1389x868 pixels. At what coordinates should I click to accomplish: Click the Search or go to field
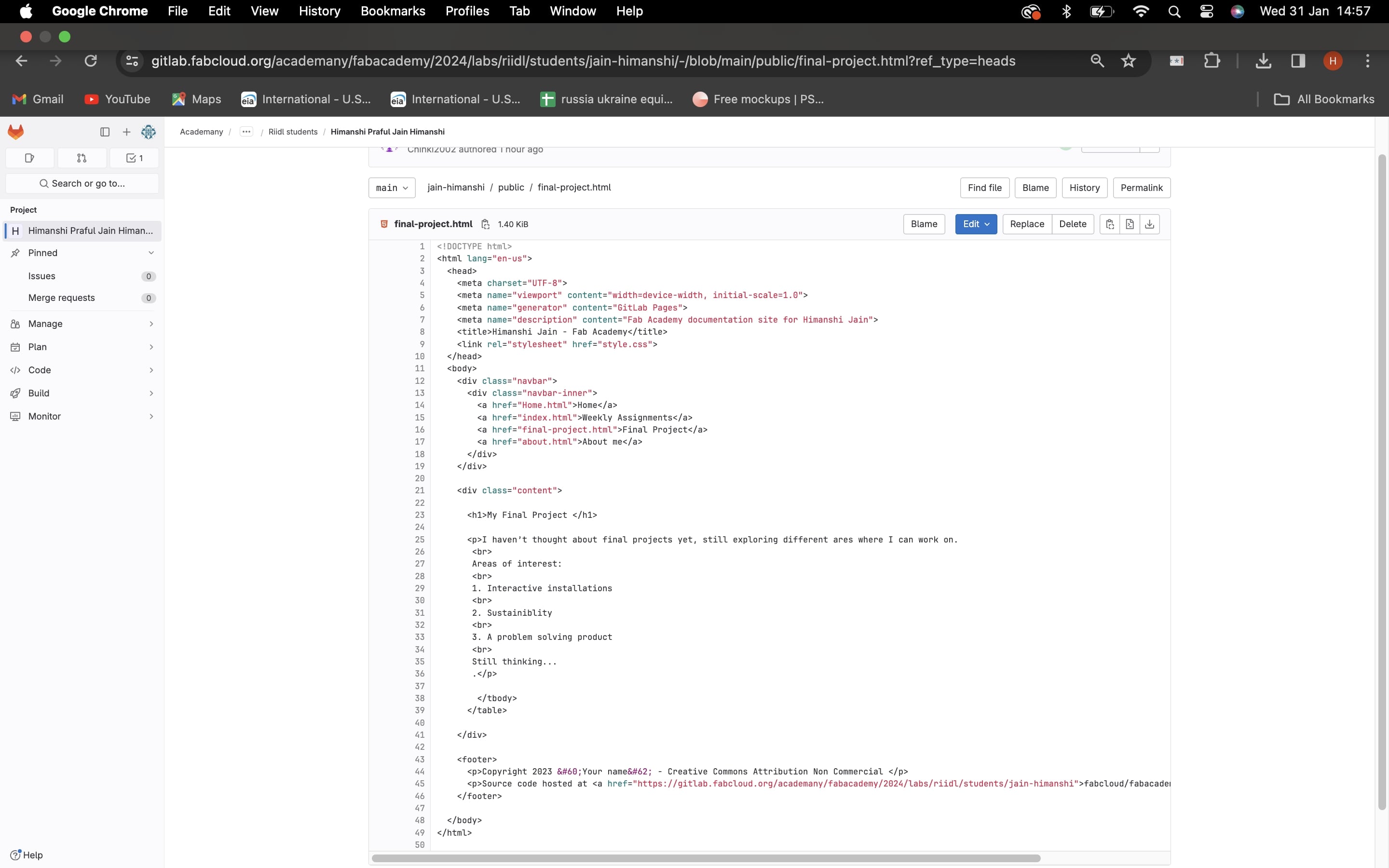82,184
